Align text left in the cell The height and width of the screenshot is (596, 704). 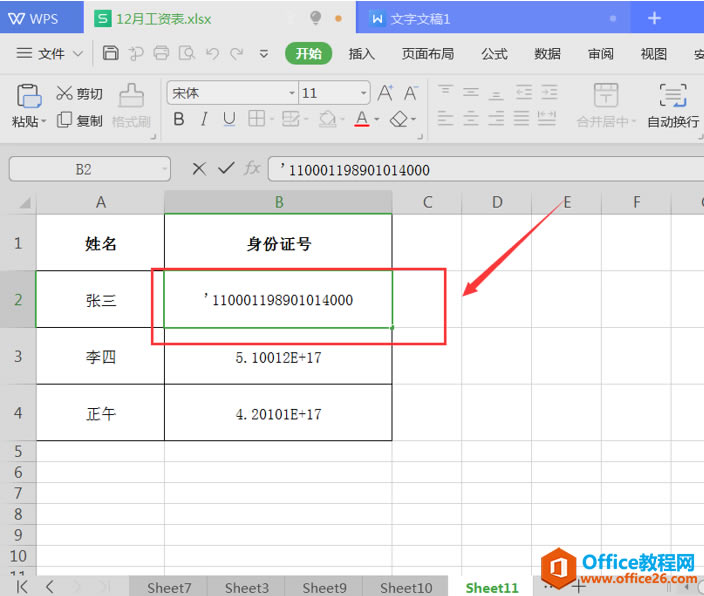coord(445,118)
